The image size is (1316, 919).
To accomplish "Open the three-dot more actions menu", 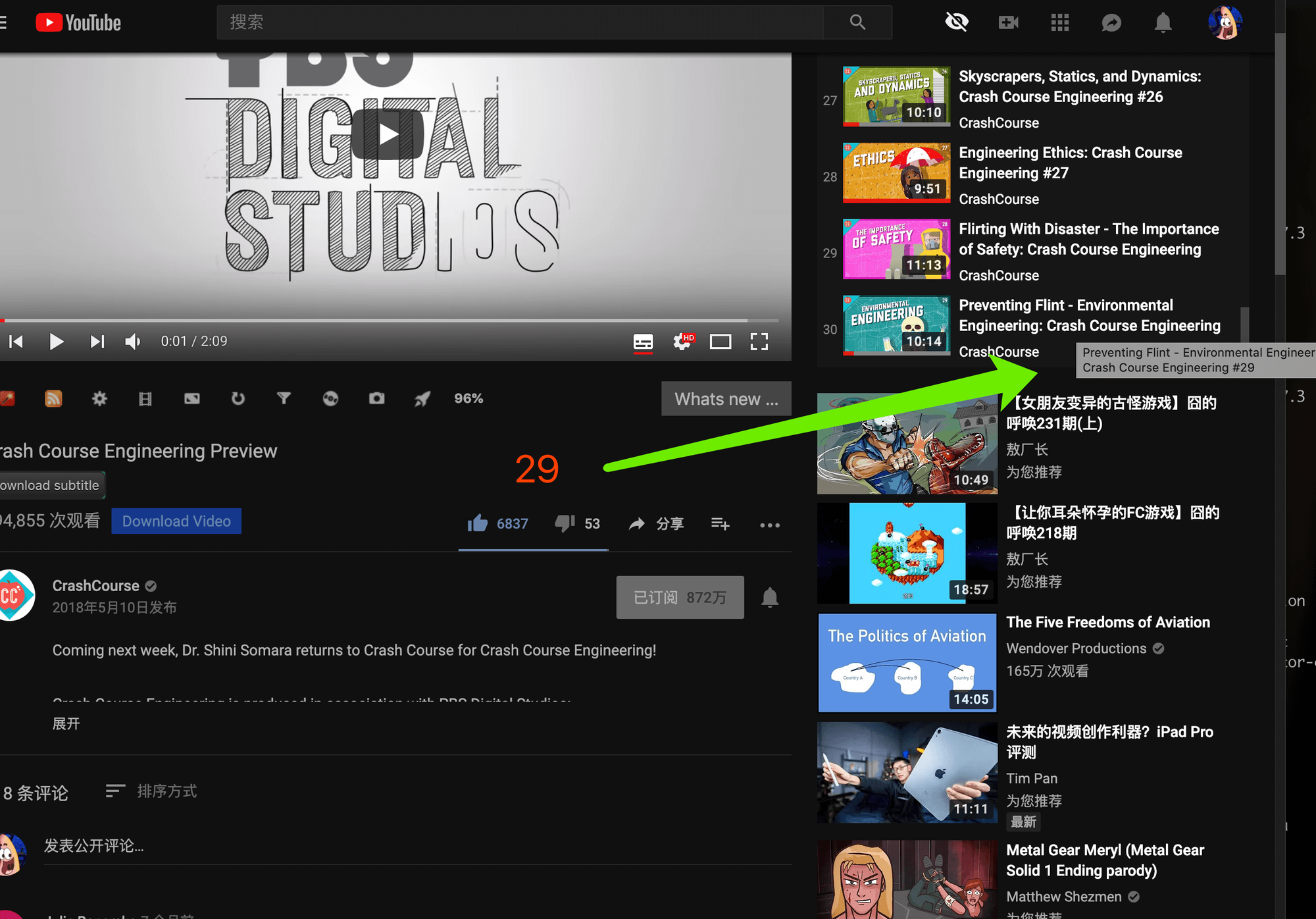I will click(x=769, y=525).
